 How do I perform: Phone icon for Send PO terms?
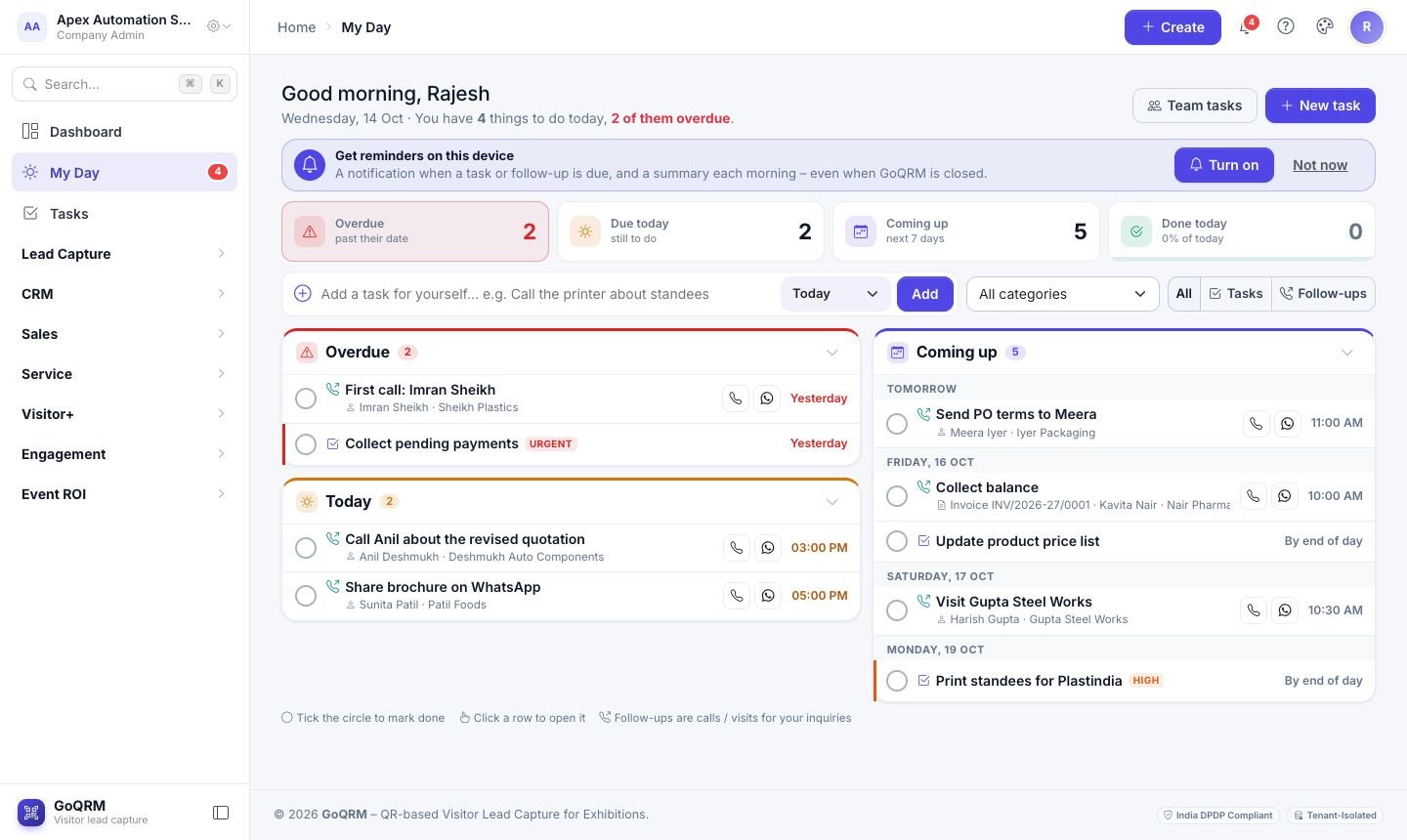click(1257, 423)
